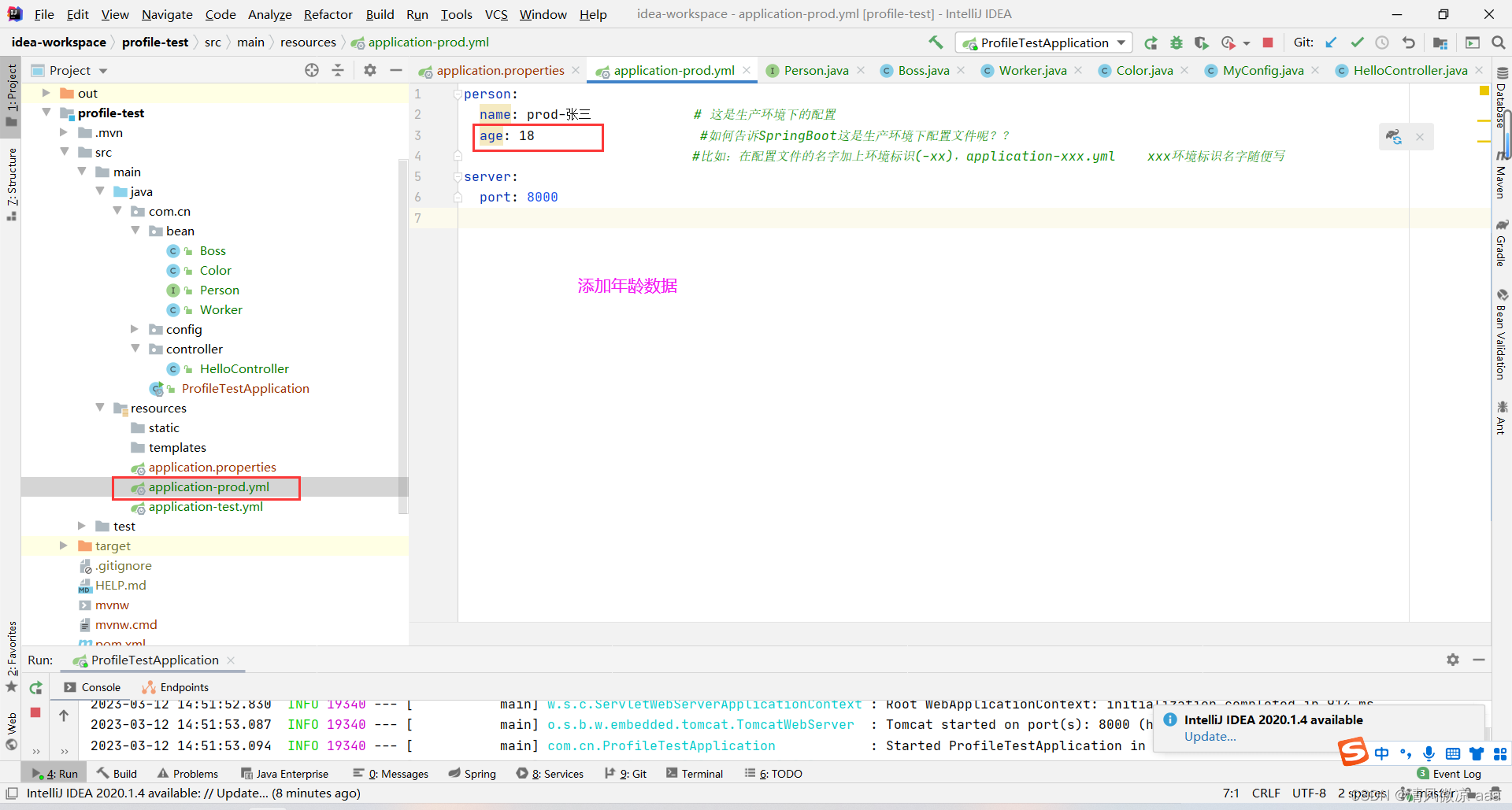Screen dimensions: 1512x810
Task: Click the Build Project hammer icon
Action: click(936, 43)
